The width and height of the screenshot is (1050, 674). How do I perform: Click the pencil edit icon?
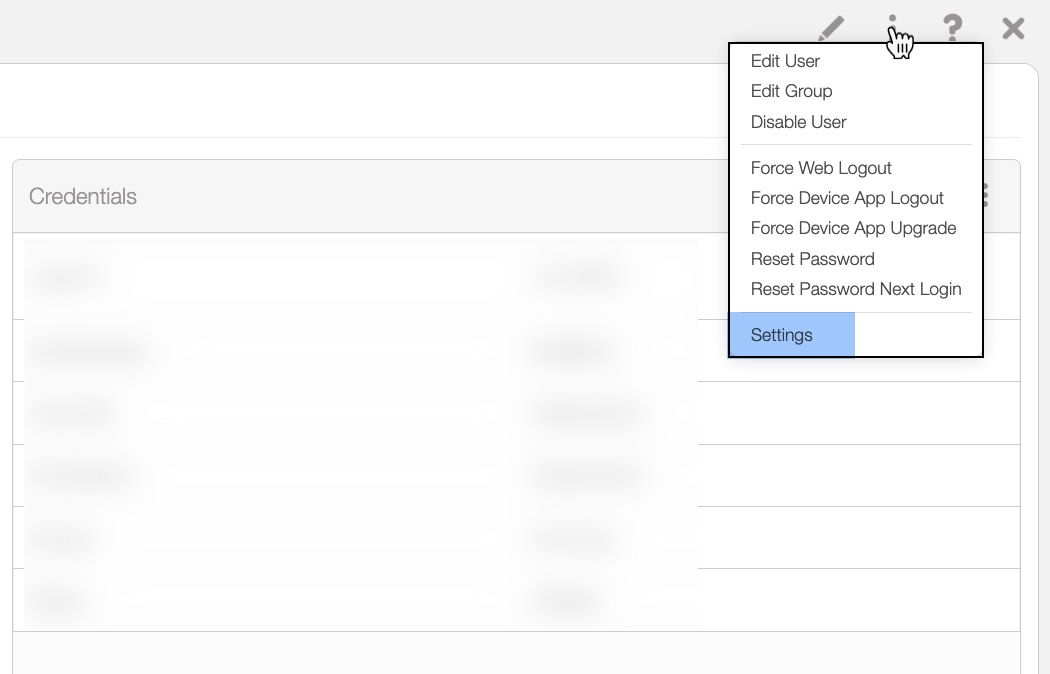[x=831, y=28]
